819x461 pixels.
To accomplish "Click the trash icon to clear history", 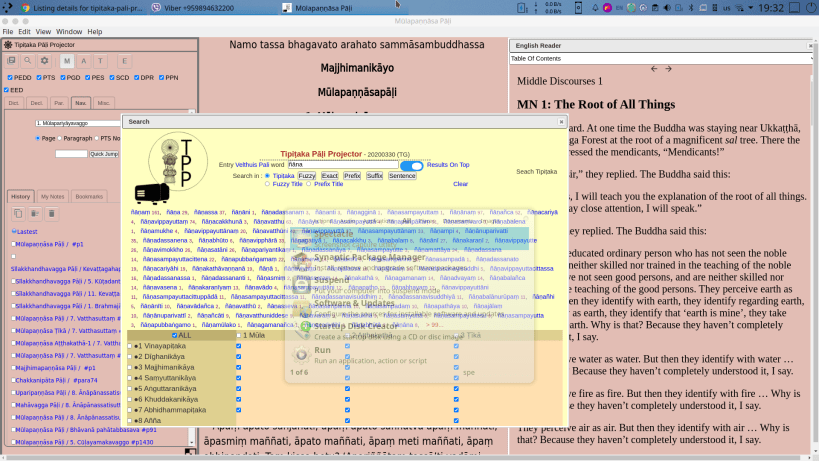I will click(x=52, y=214).
